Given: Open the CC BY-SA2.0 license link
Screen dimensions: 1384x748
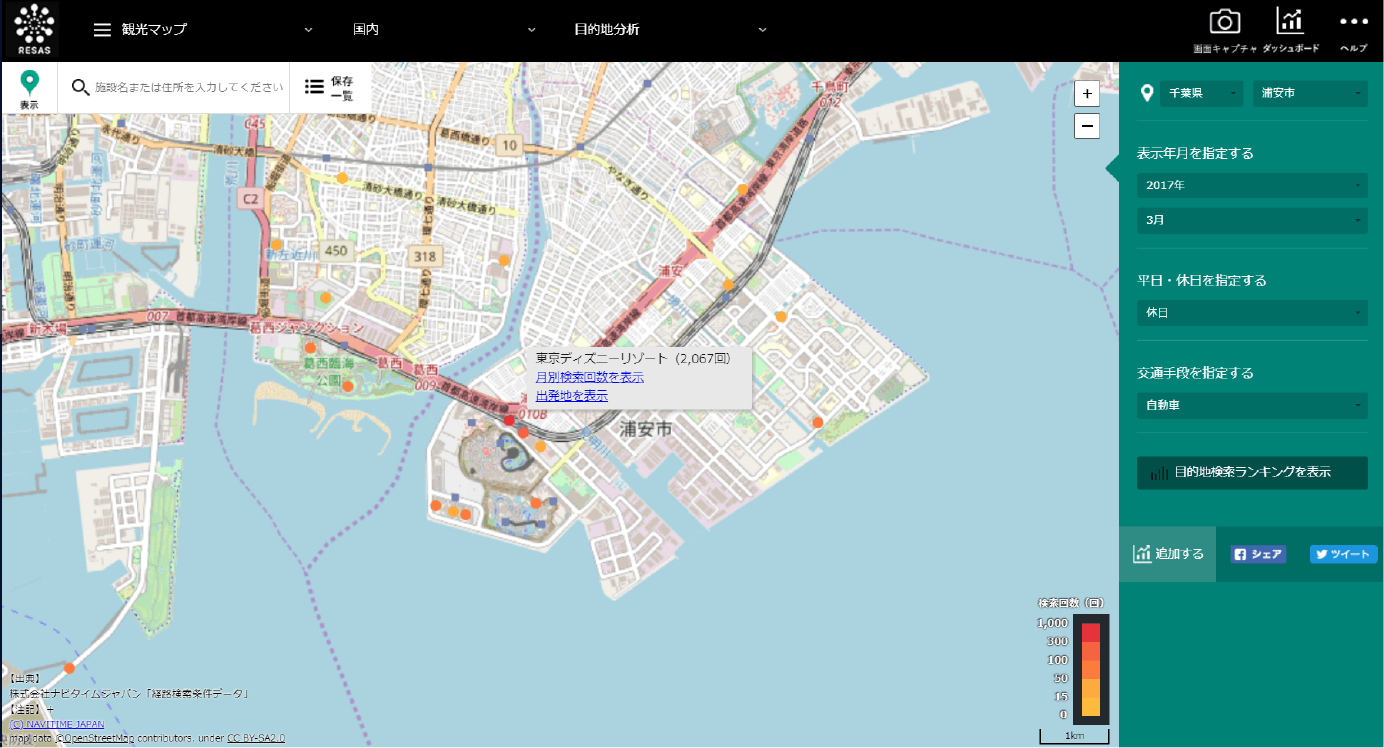Looking at the screenshot, I should pos(256,738).
